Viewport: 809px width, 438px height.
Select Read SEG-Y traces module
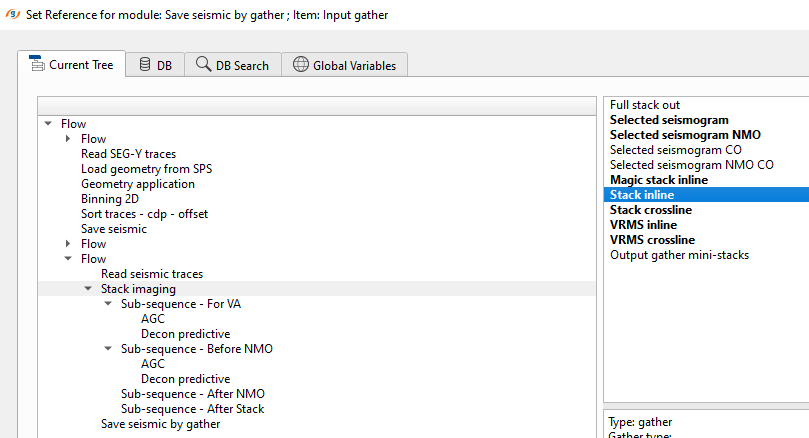(128, 154)
